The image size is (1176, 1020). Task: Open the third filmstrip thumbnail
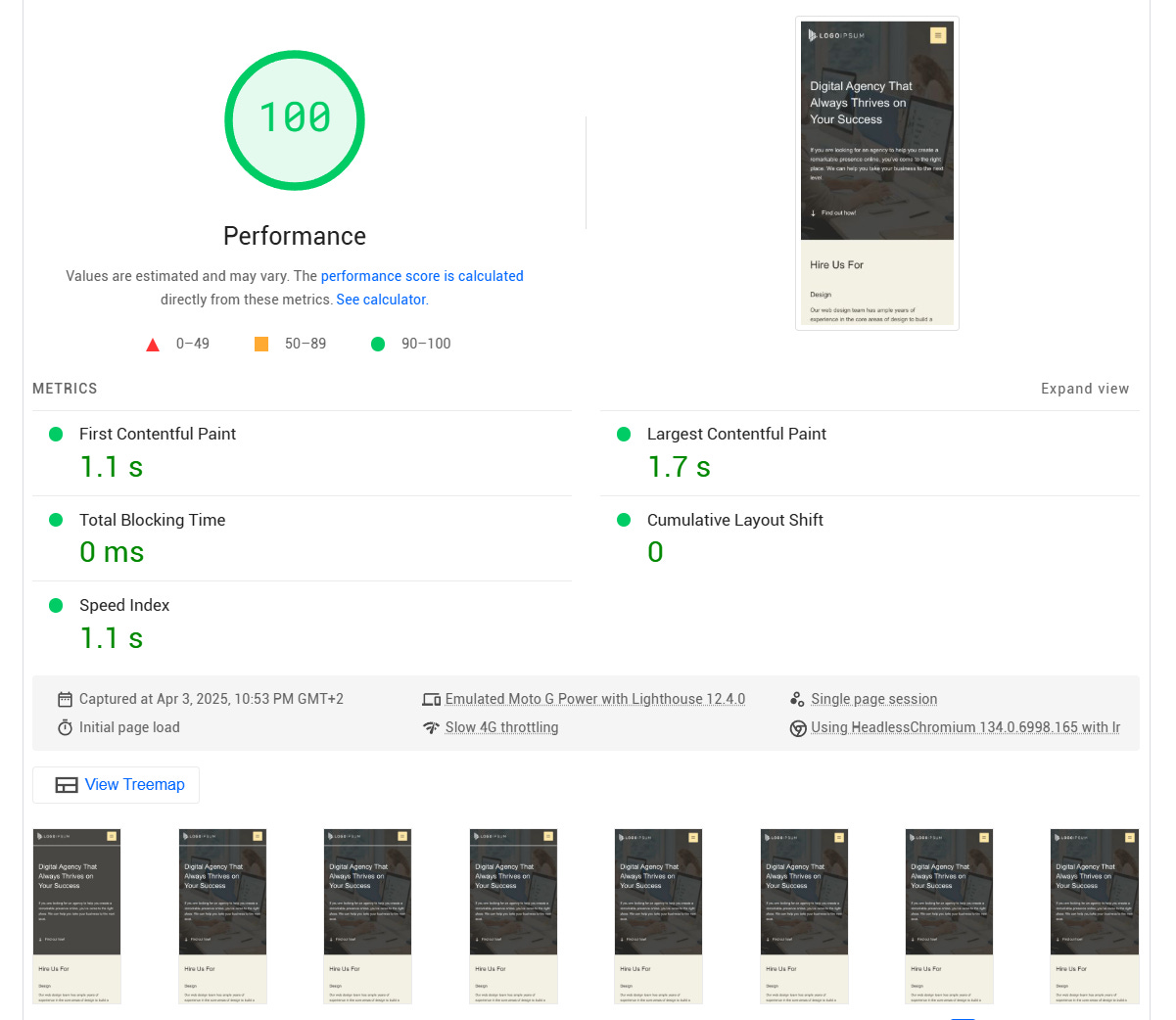click(x=367, y=916)
